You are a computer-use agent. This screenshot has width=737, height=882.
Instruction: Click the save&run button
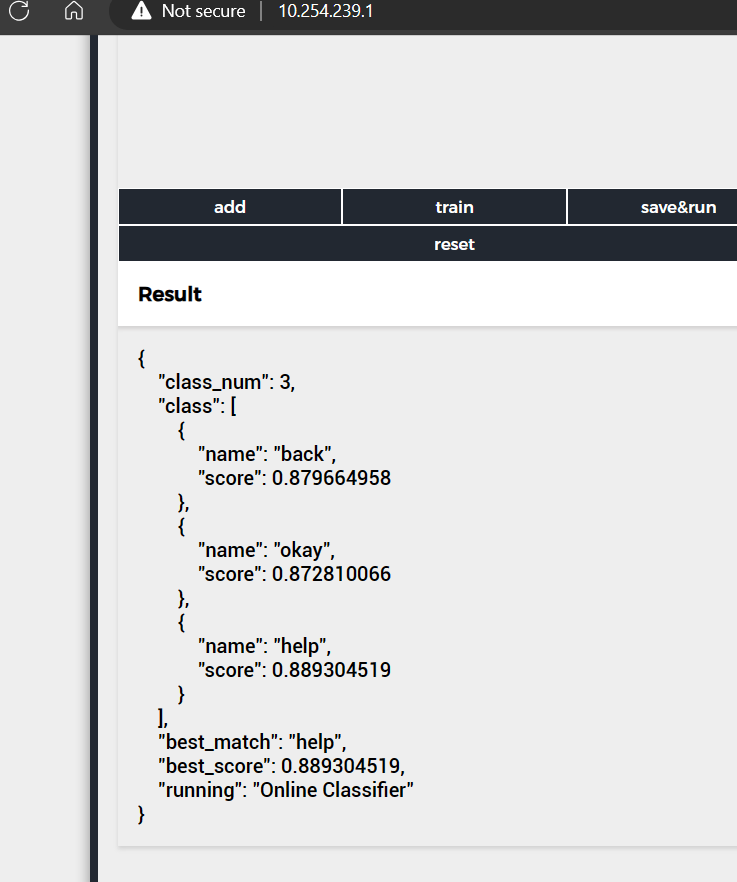click(653, 207)
